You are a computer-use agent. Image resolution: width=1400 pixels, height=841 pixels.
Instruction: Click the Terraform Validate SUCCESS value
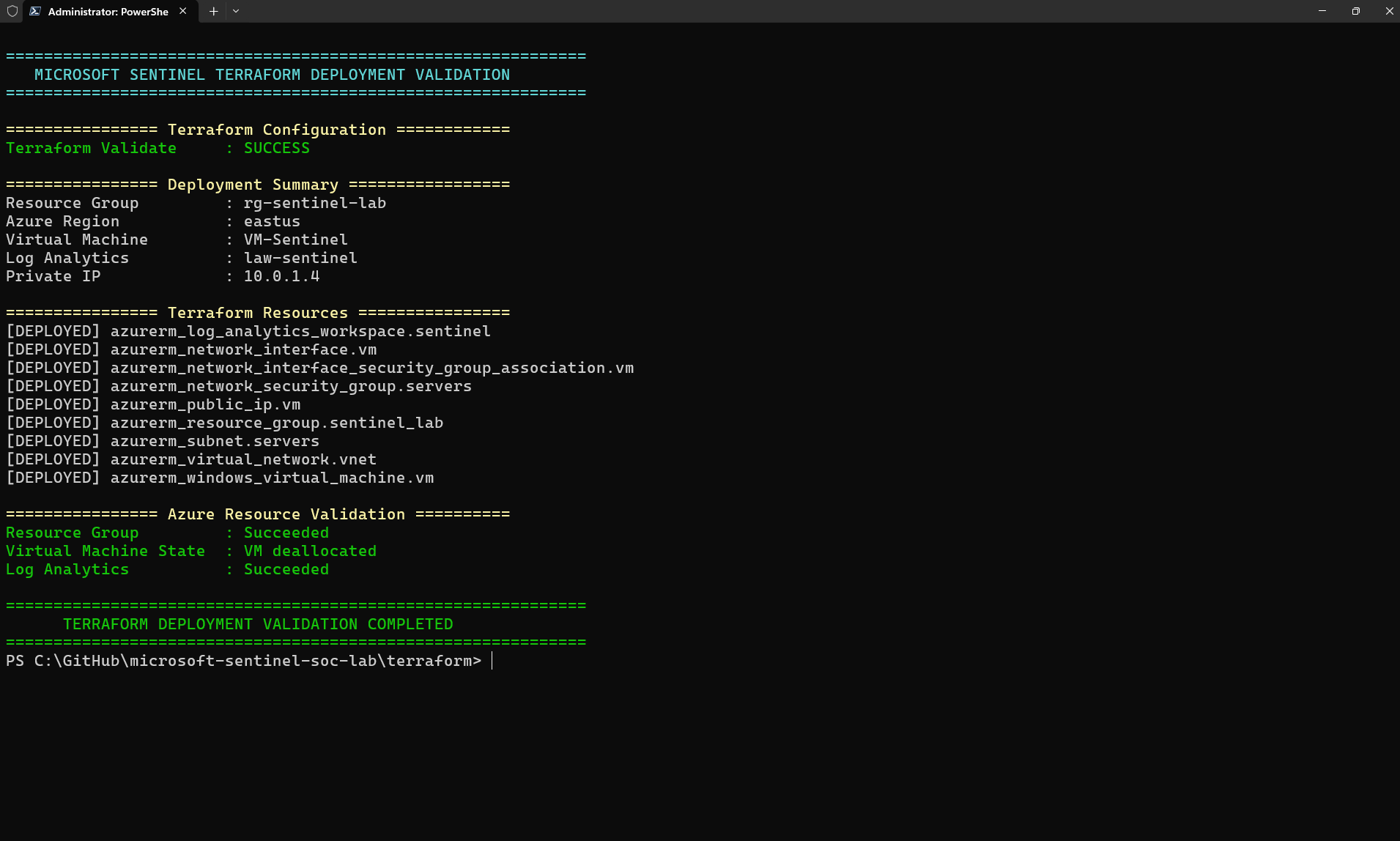click(x=276, y=148)
